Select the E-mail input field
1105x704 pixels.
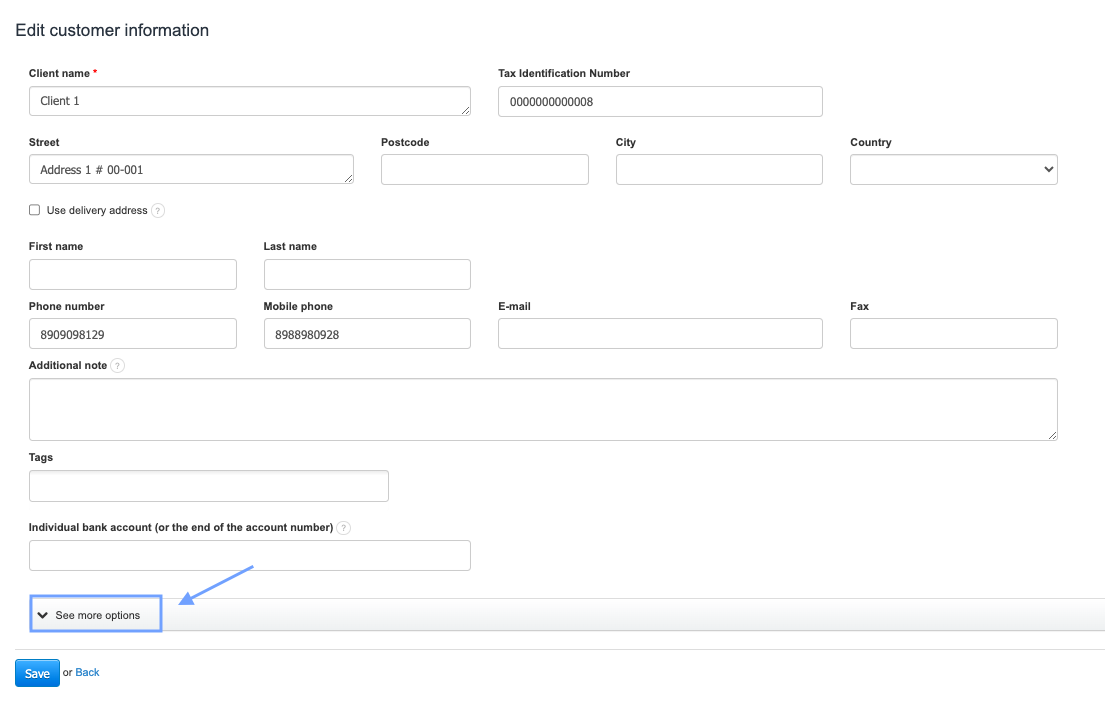tap(660, 334)
